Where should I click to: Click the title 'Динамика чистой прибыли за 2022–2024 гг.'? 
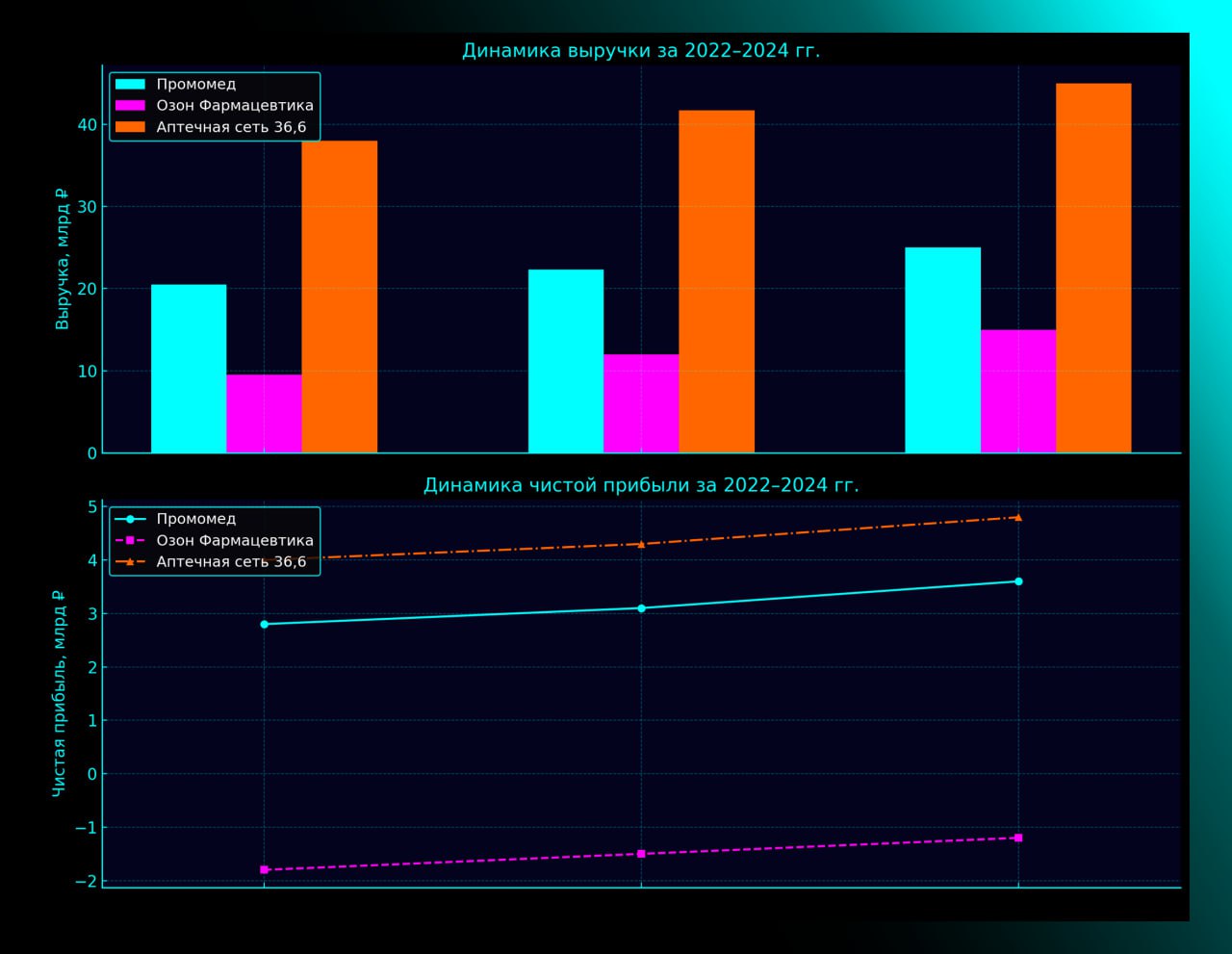[641, 485]
